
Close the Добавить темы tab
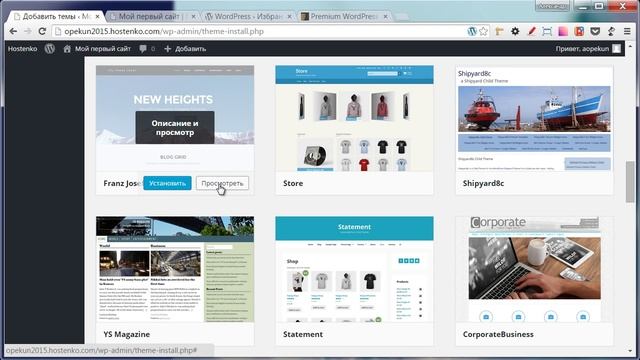[x=98, y=17]
